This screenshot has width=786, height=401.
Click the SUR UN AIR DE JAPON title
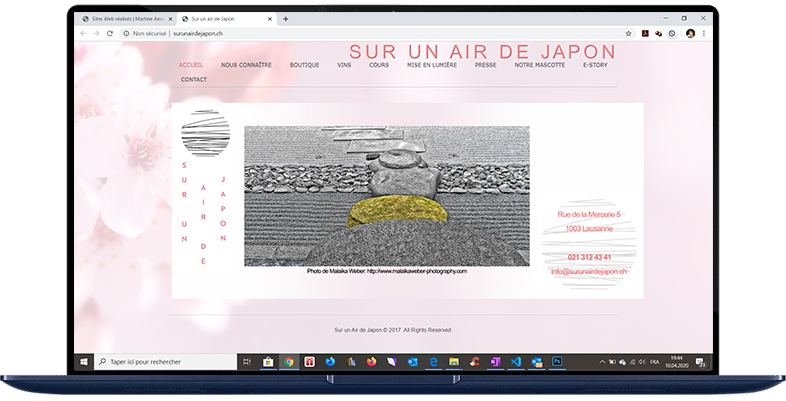point(483,52)
